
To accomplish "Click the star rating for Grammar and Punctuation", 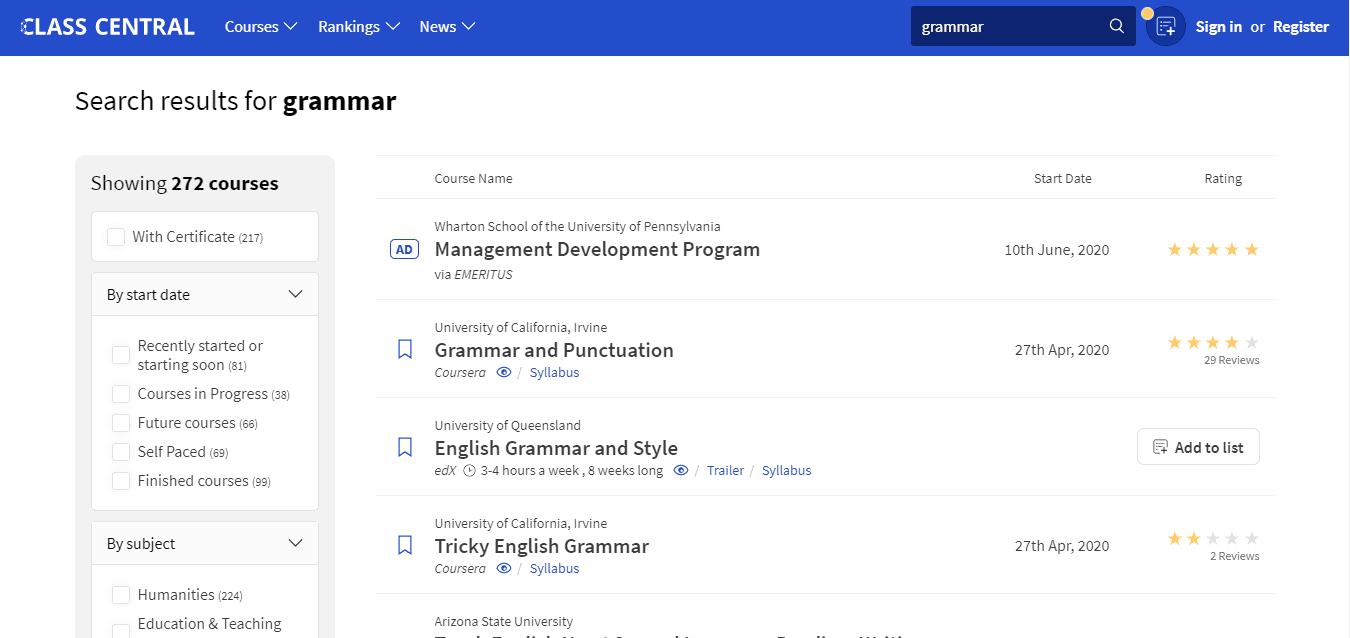I will 1213,342.
